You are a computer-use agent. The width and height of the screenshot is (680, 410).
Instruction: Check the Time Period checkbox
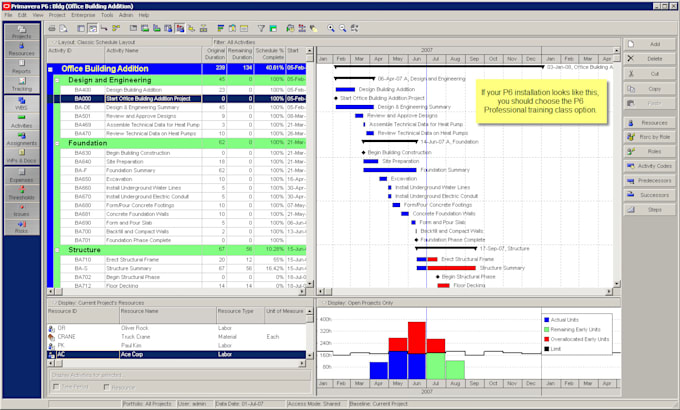(x=56, y=387)
